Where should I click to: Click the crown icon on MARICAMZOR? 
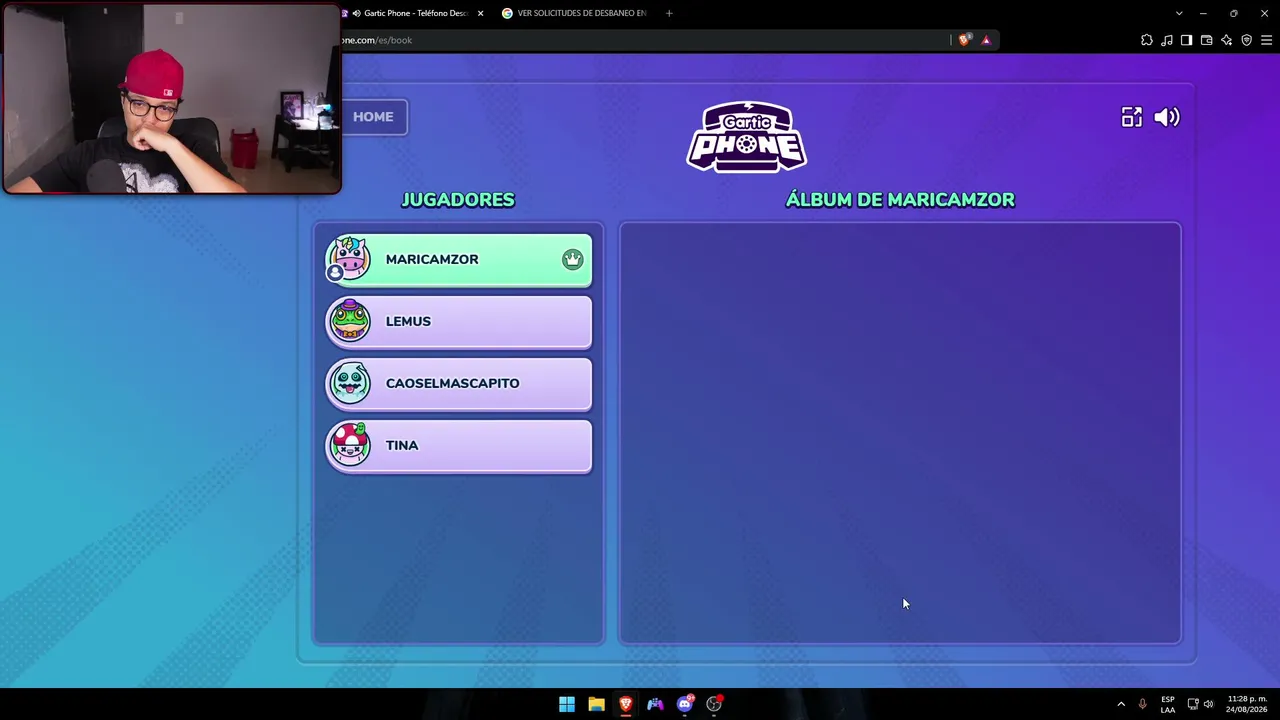pos(572,259)
